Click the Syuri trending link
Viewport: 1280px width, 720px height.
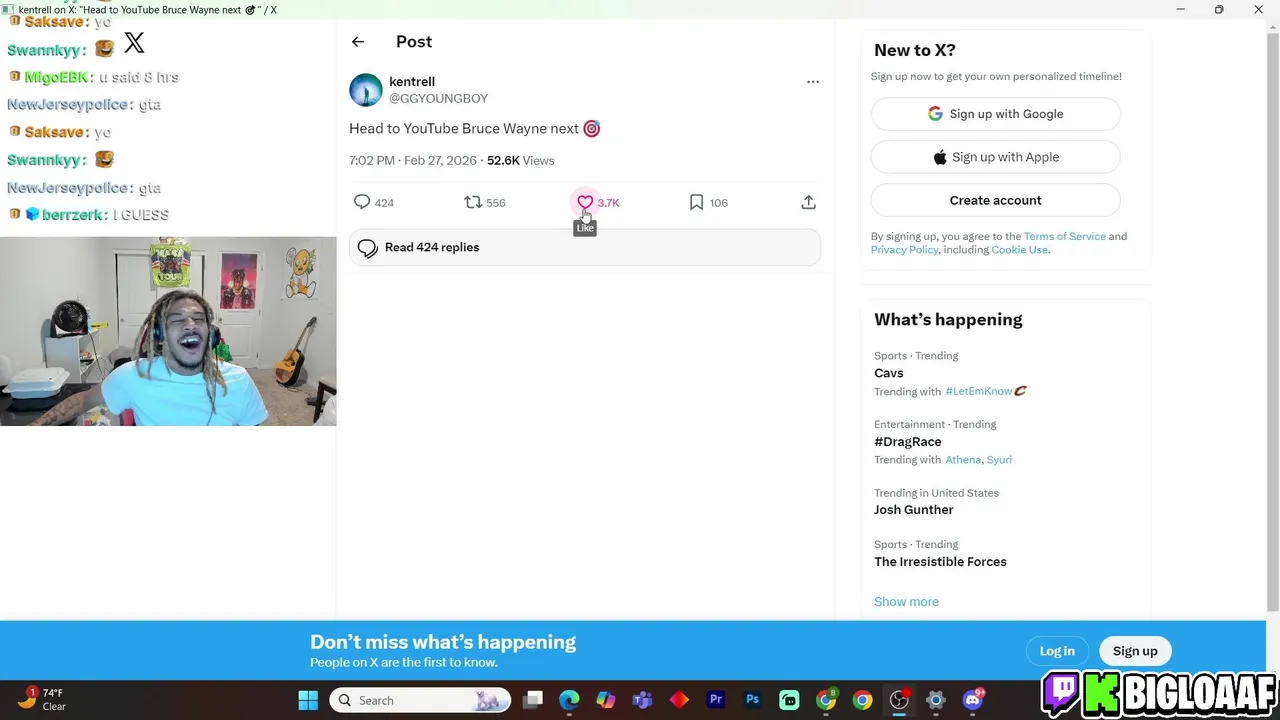click(x=999, y=459)
